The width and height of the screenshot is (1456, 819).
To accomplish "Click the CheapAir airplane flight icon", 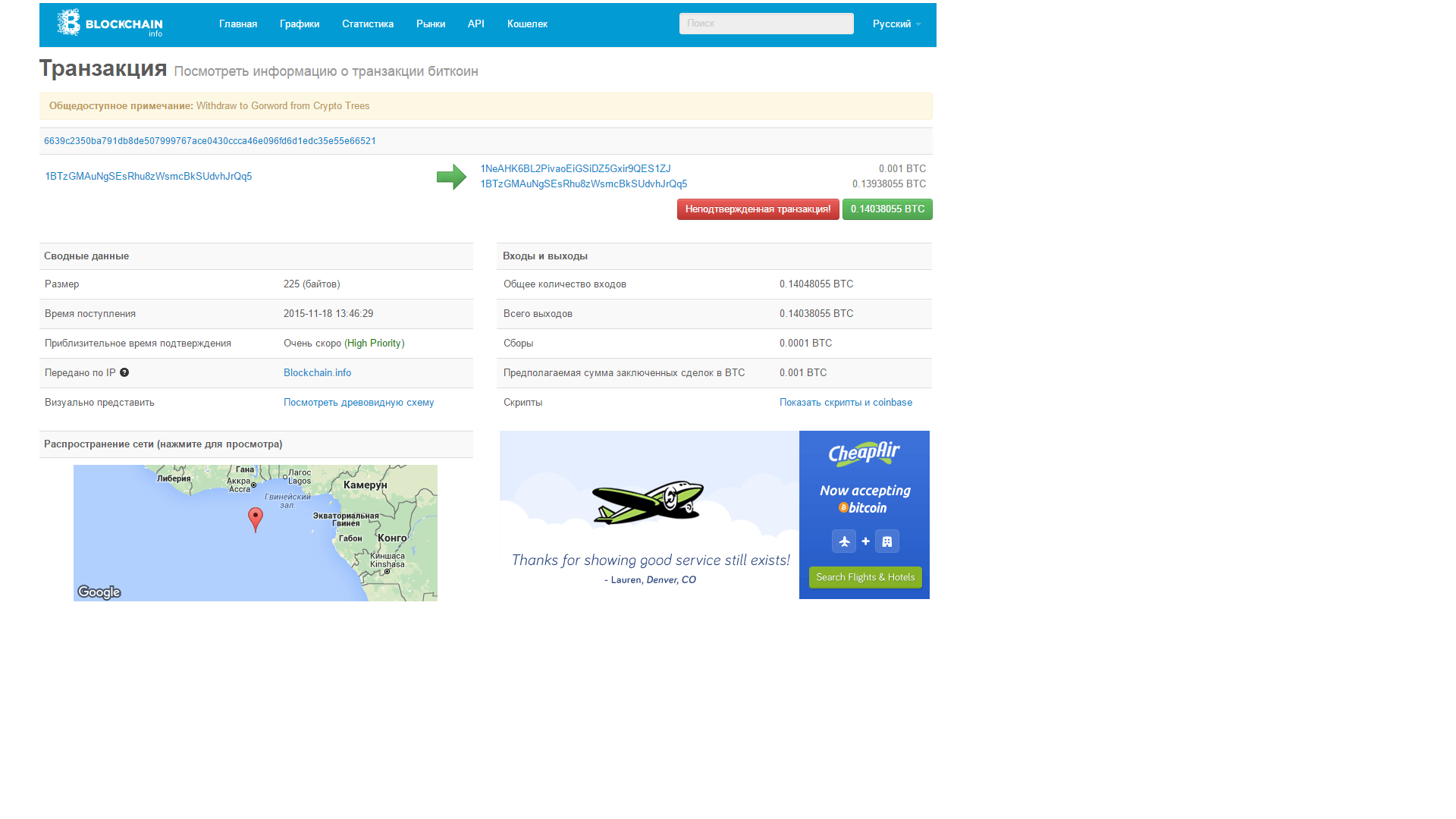I will [x=843, y=541].
